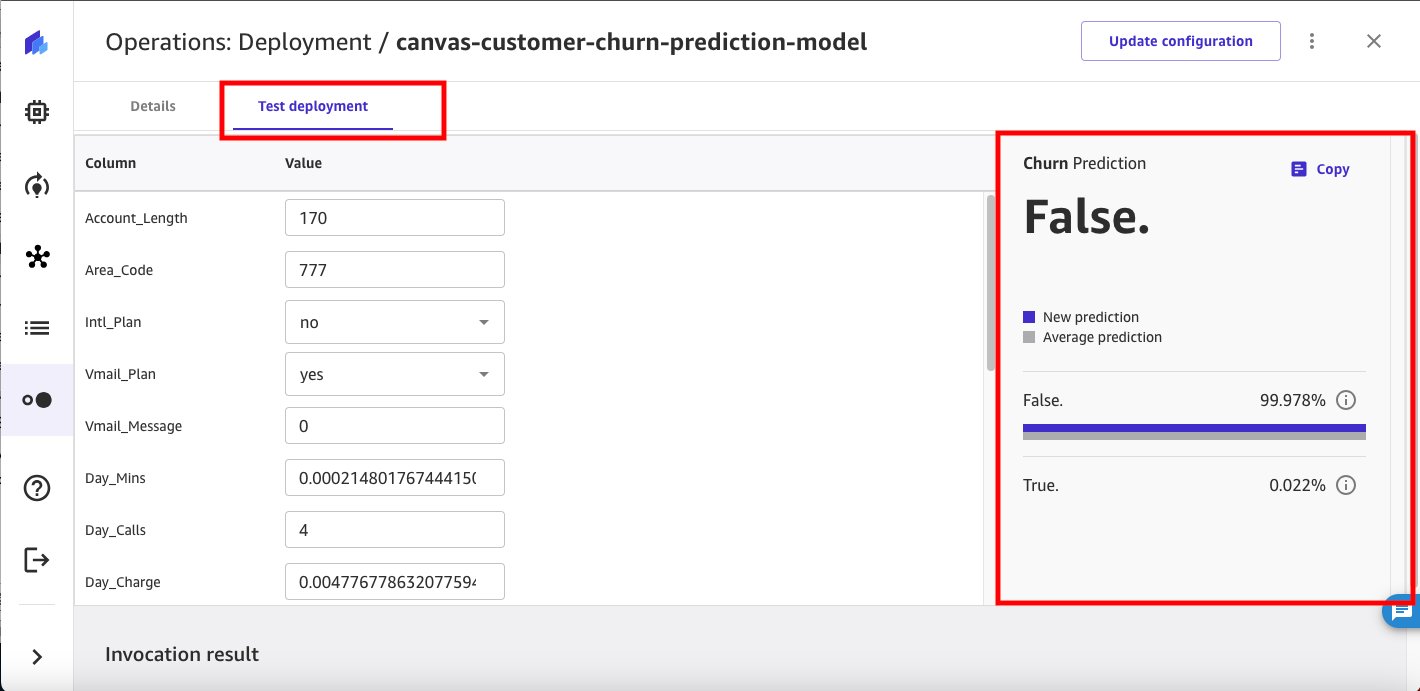Click the Account_Length value field
Screen dimensions: 1420x691
(x=395, y=218)
